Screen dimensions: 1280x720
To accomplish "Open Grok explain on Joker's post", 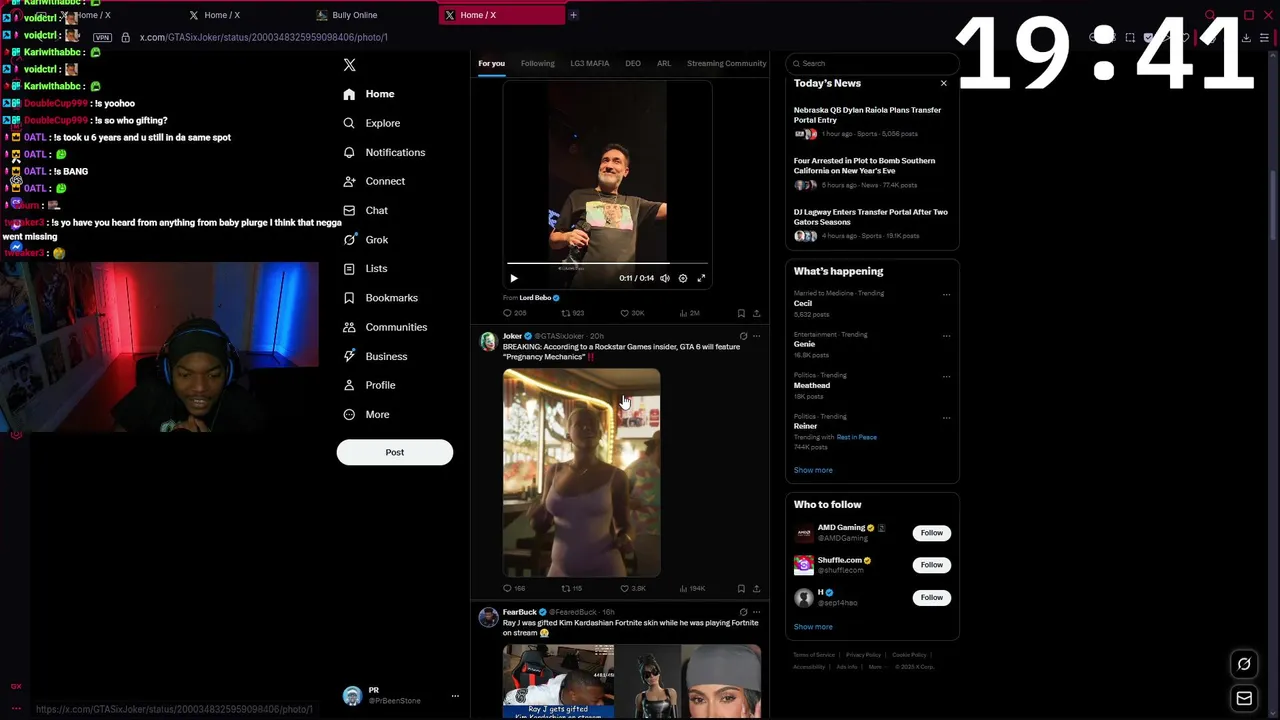I will 743,336.
